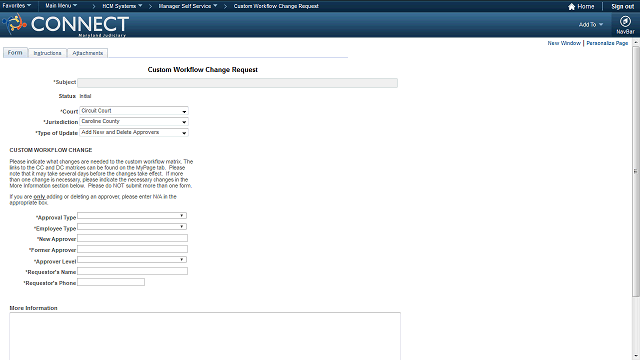
Task: Click the scrollbar up arrow
Action: pos(636,42)
